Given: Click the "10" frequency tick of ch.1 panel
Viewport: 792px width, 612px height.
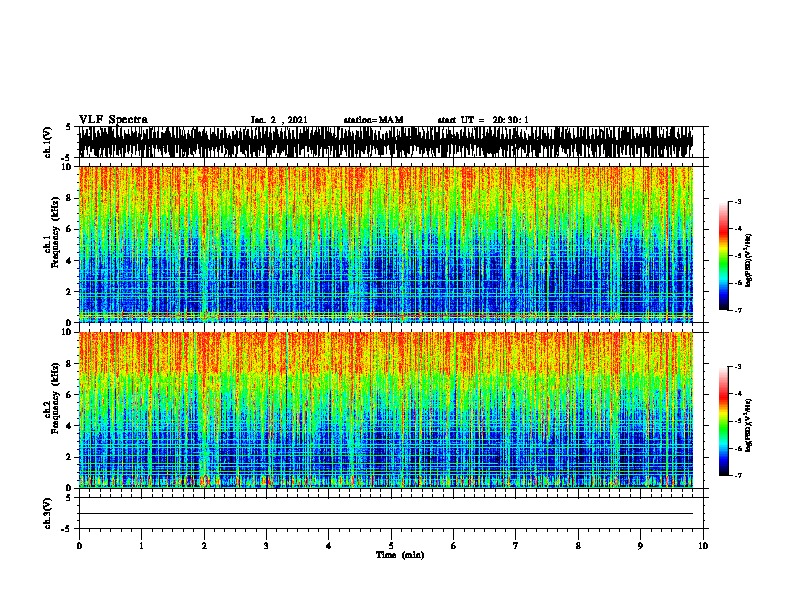Looking at the screenshot, I should click(68, 167).
